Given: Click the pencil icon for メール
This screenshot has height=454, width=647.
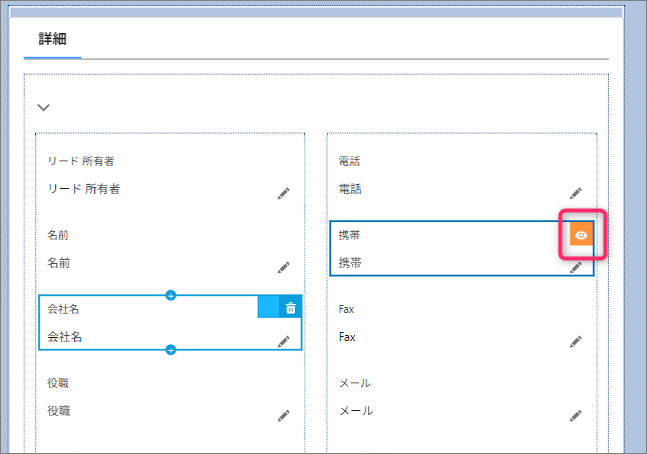Looking at the screenshot, I should click(x=576, y=415).
